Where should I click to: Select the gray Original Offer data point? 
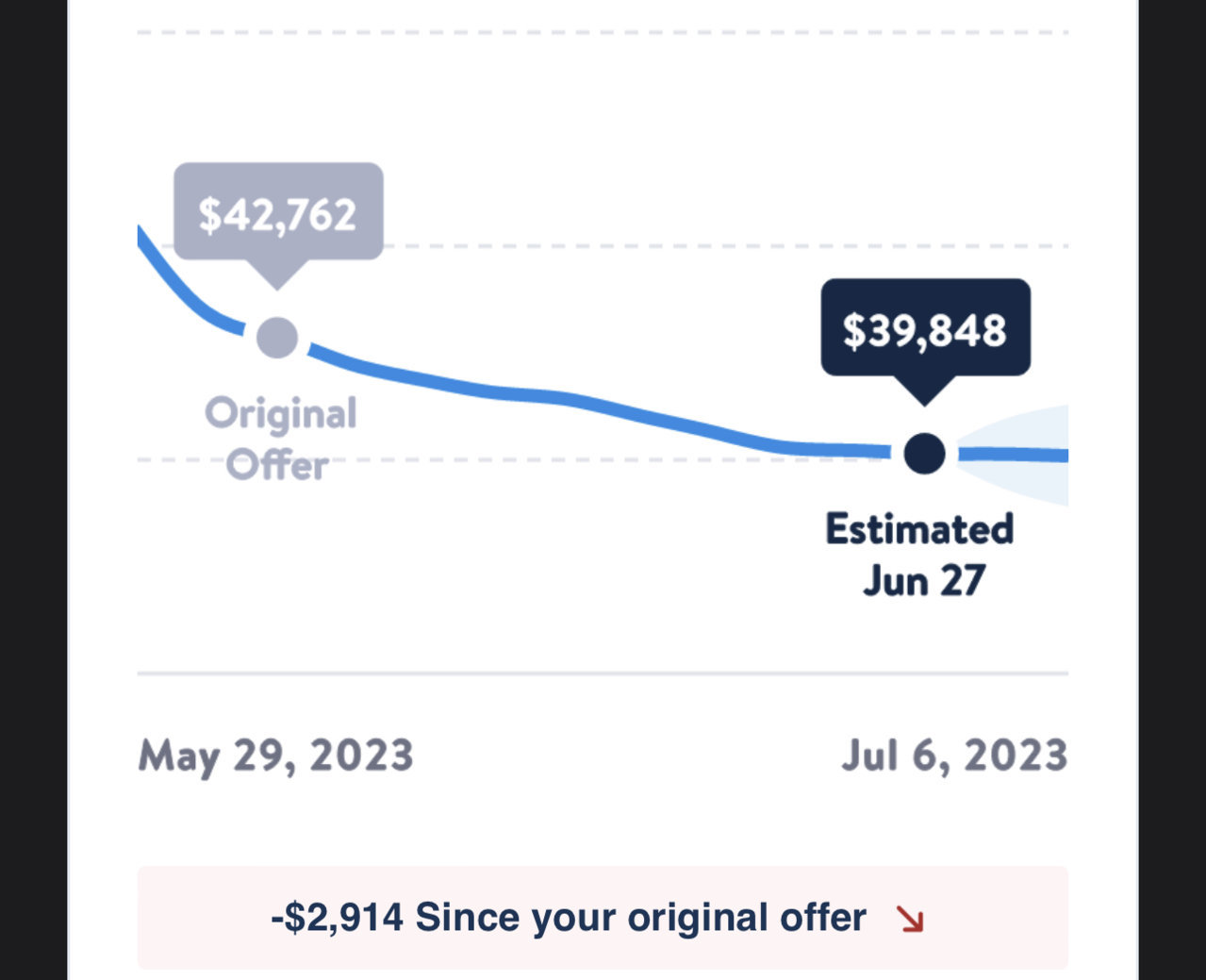[277, 338]
